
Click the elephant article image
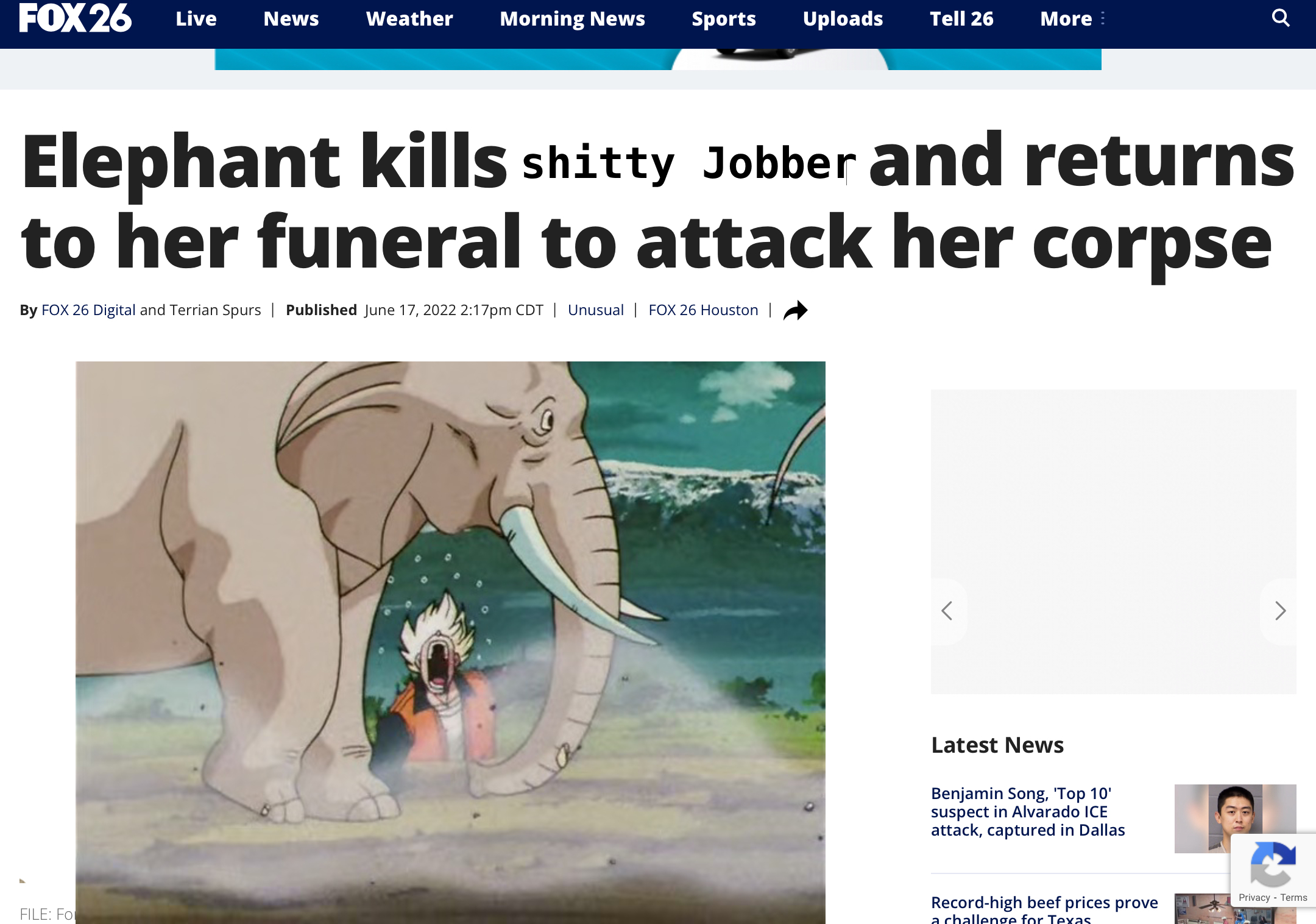[450, 642]
